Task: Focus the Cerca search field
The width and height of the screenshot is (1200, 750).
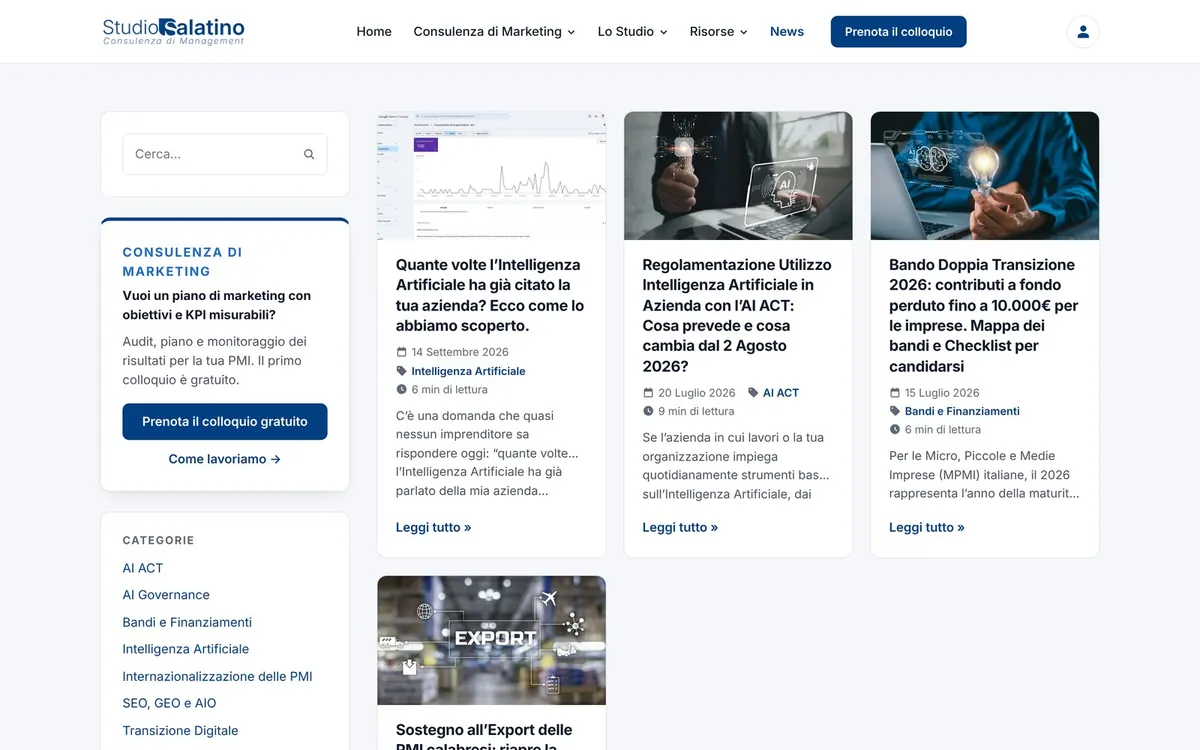Action: [225, 154]
